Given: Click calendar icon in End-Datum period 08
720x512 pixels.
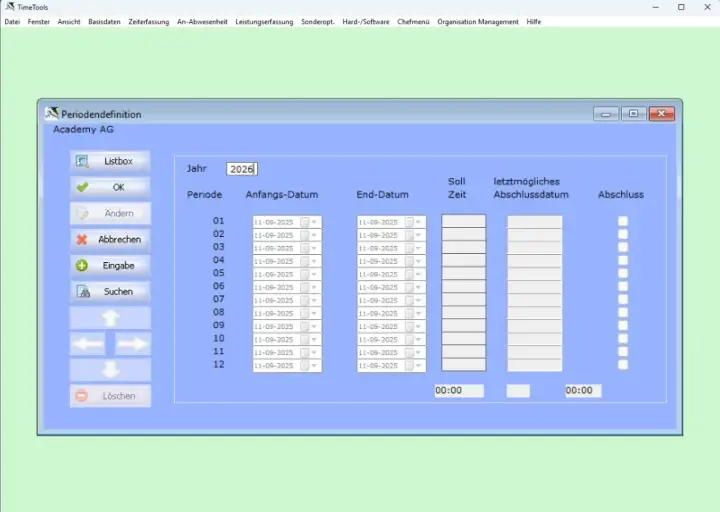Looking at the screenshot, I should click(x=409, y=313).
